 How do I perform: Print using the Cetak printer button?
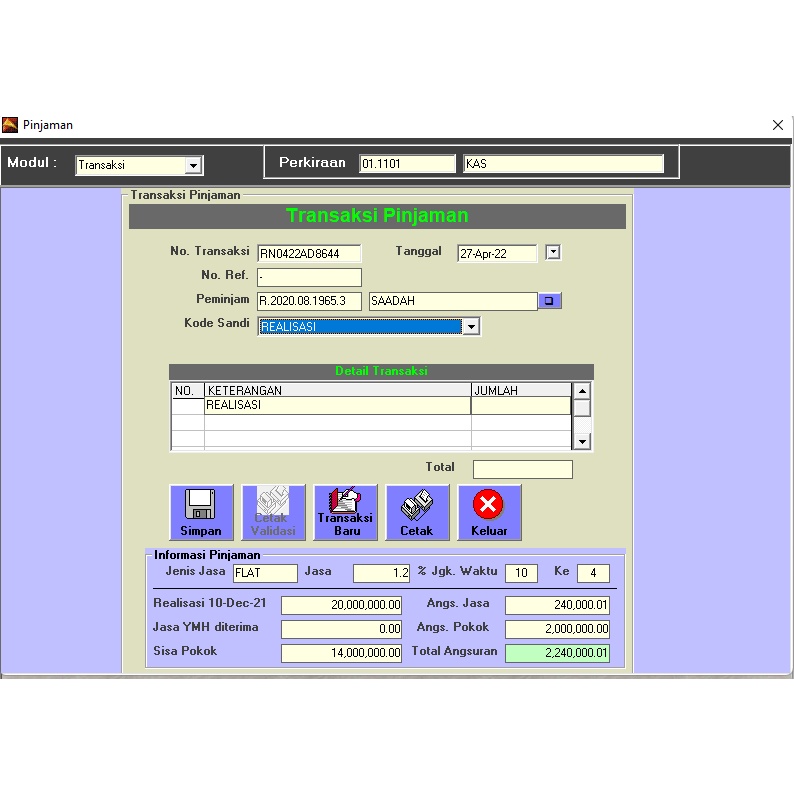(417, 512)
